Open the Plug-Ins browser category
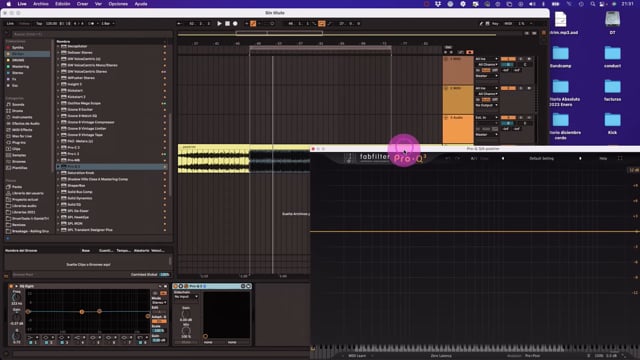This screenshot has height=360, width=640. (x=19, y=142)
